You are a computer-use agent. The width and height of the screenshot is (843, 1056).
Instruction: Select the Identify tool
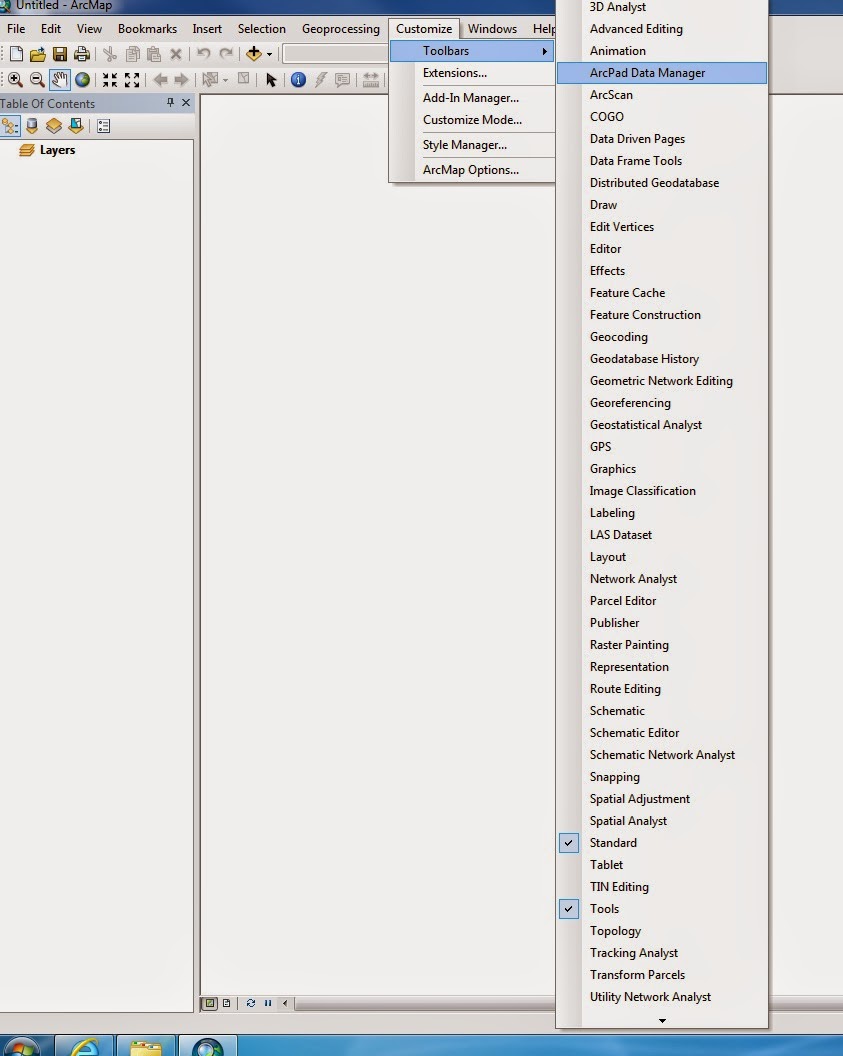click(298, 80)
